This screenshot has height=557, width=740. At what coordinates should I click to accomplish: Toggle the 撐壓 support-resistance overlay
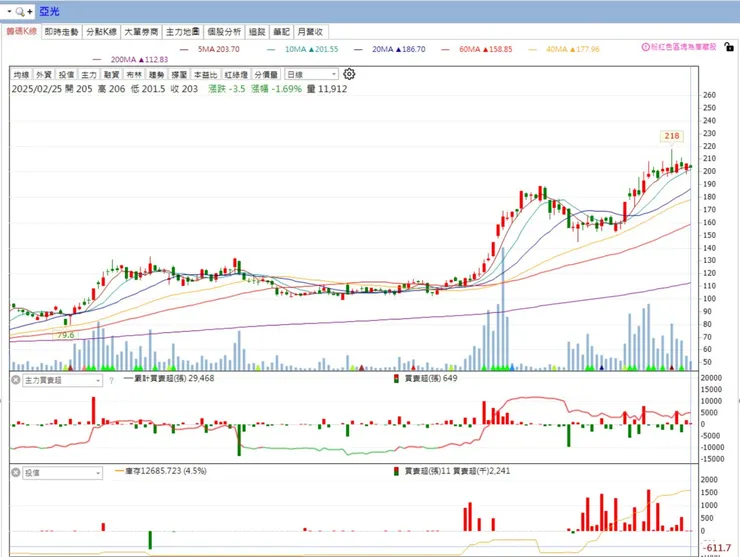click(179, 75)
